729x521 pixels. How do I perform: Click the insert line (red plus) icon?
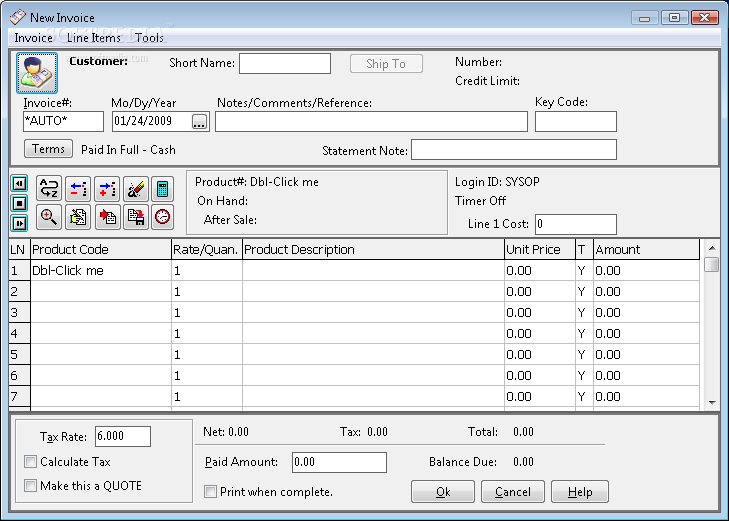[107, 189]
